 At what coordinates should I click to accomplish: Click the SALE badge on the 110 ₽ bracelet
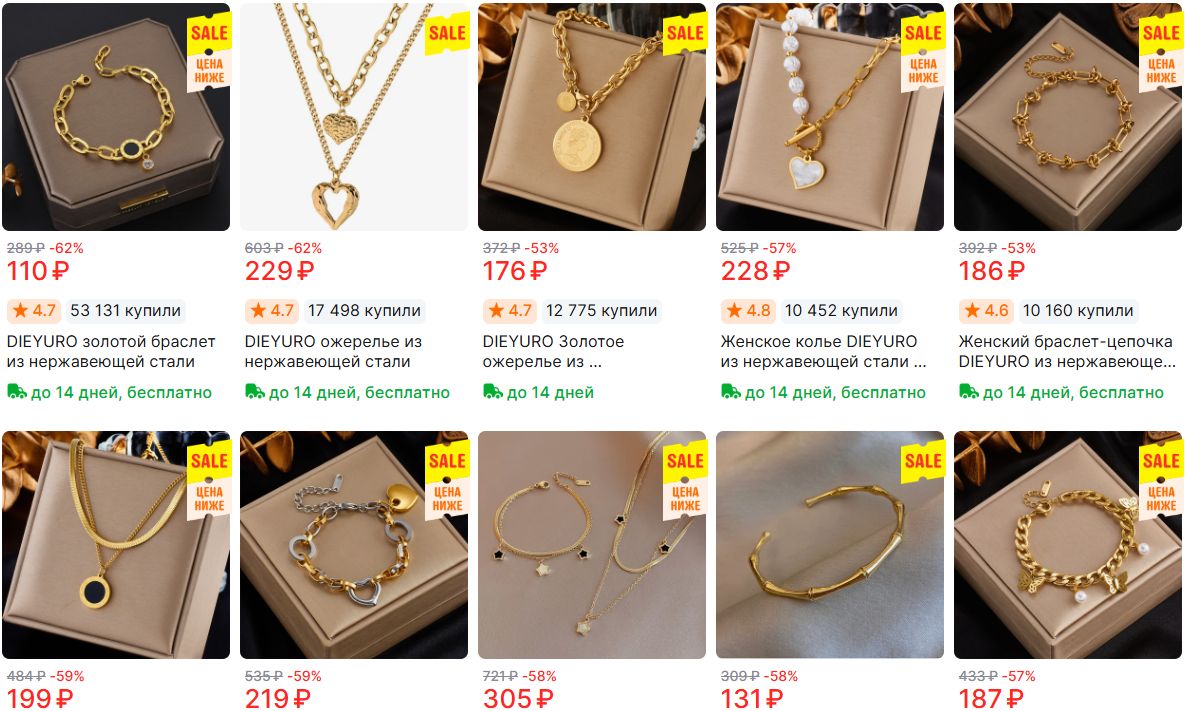[x=209, y=33]
